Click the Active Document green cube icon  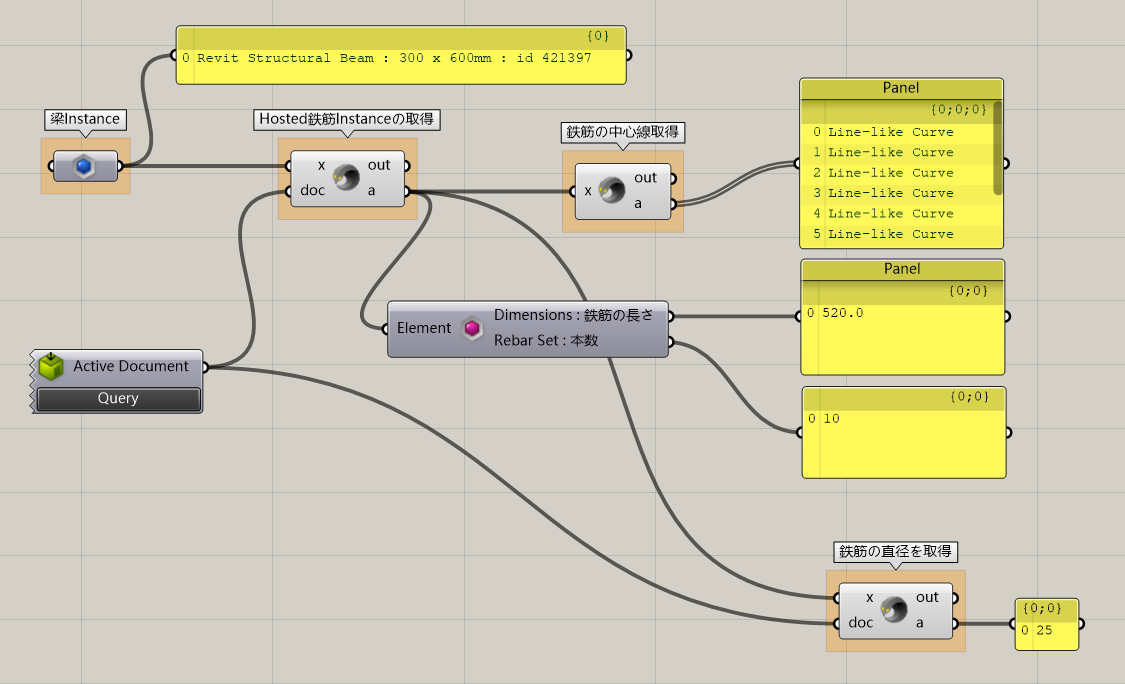click(52, 367)
